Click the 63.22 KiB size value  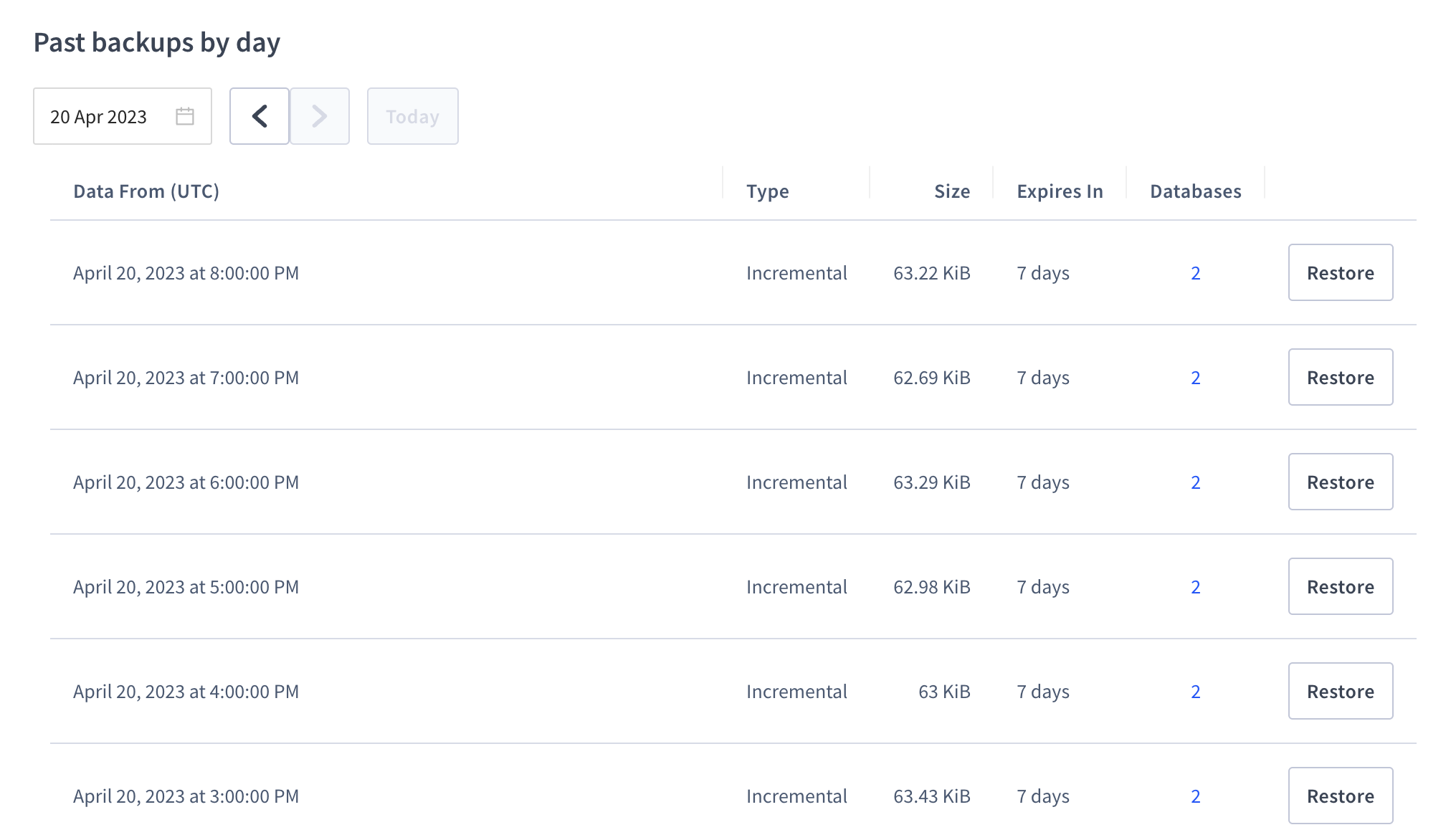click(x=932, y=273)
